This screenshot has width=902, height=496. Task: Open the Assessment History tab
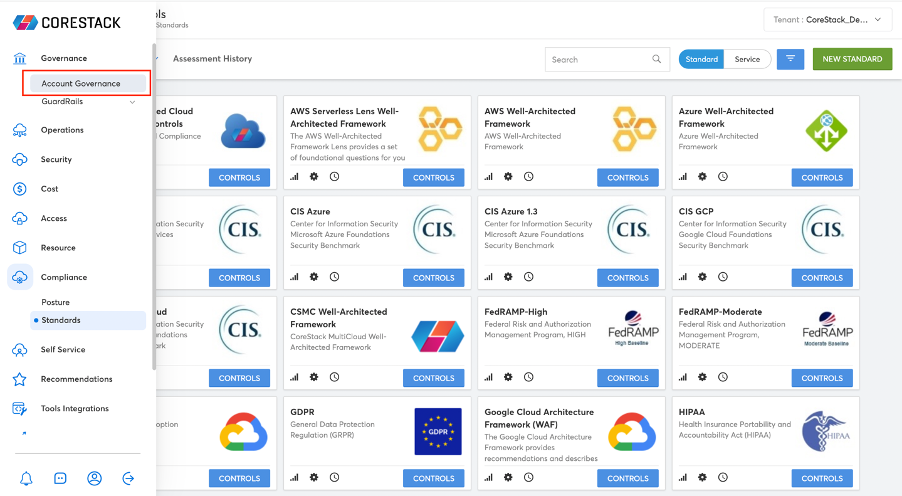[212, 59]
